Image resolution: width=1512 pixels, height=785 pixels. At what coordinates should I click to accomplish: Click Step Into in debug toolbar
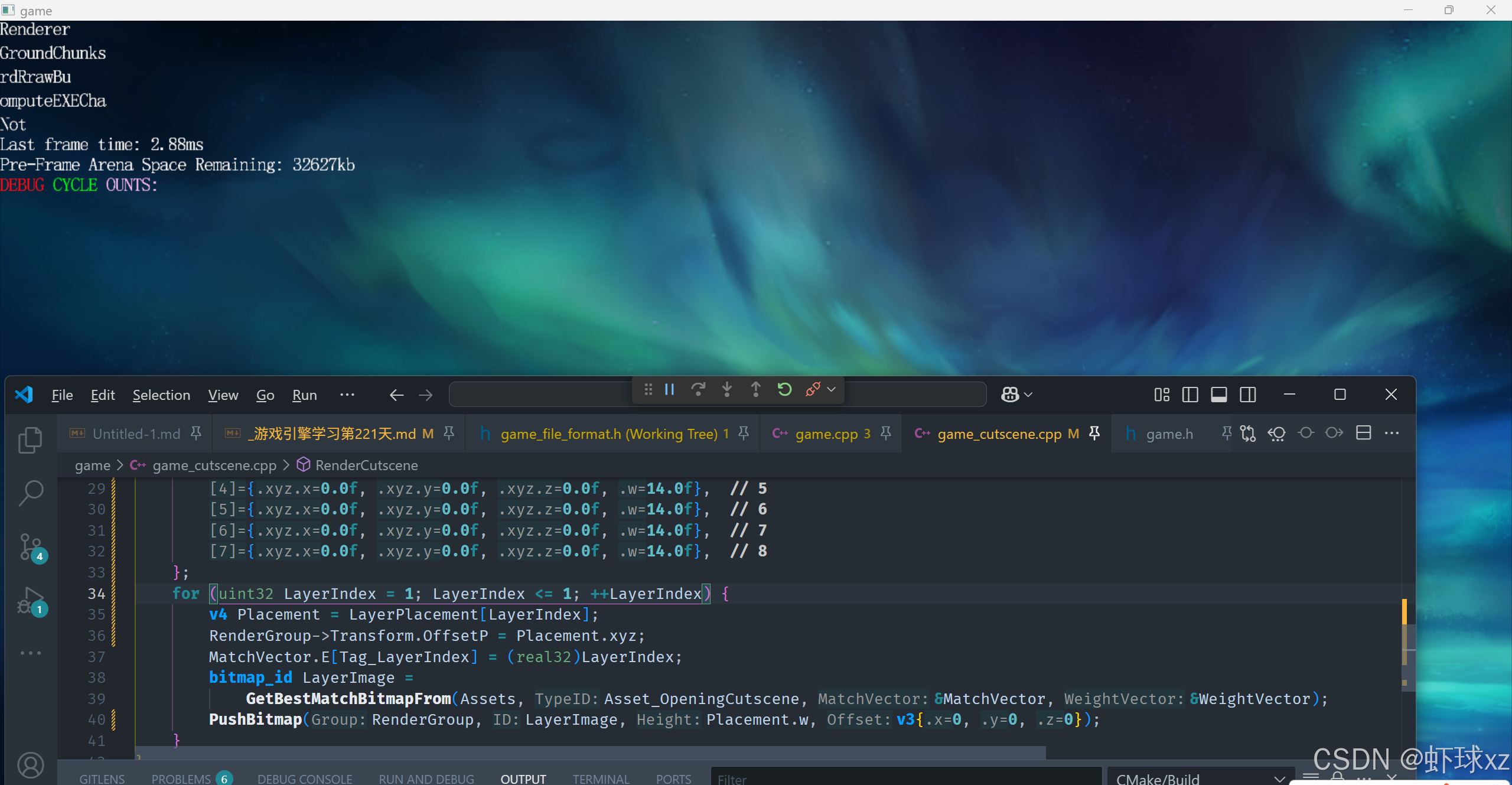[x=727, y=390]
